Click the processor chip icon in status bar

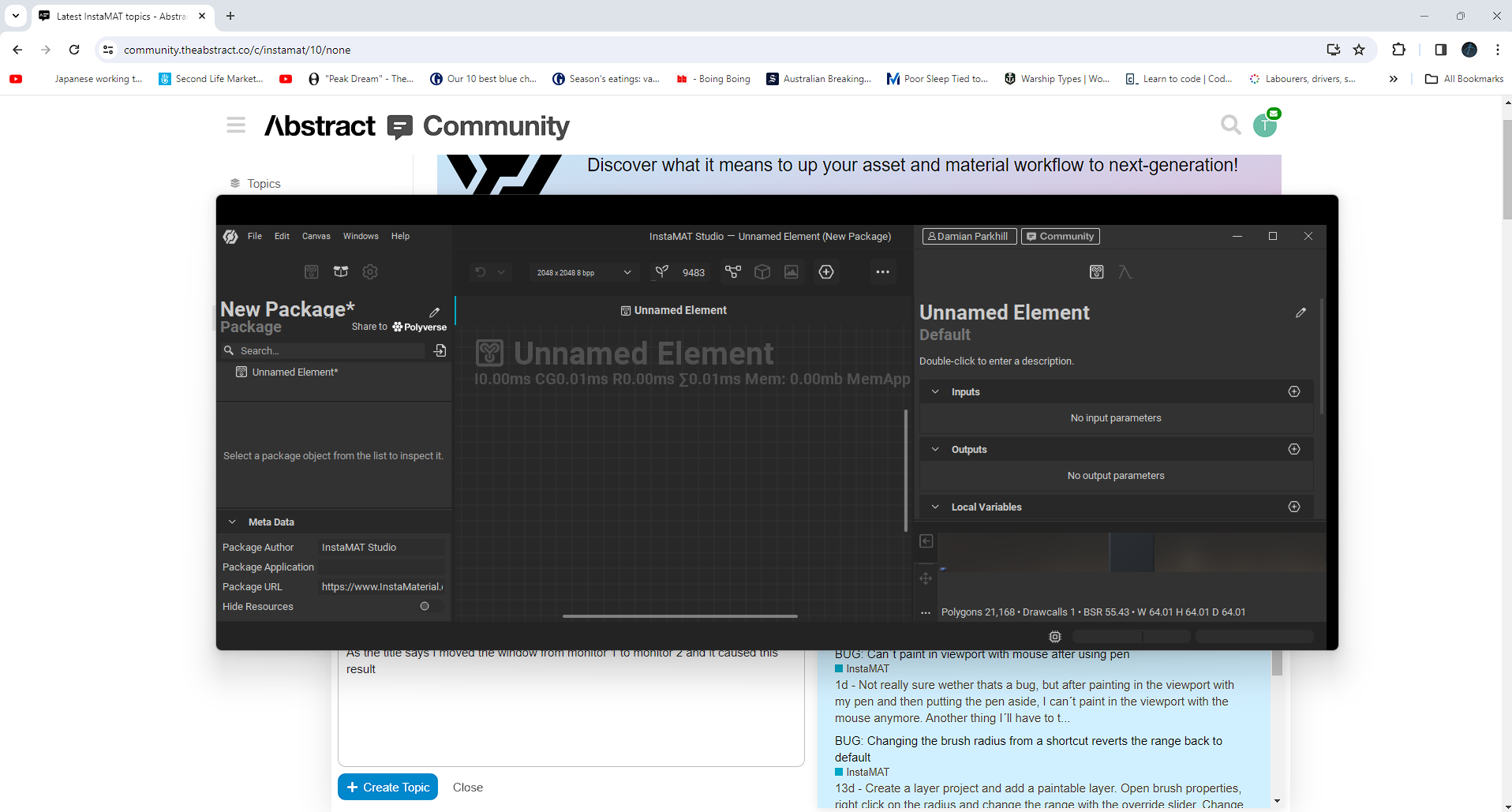point(1055,636)
